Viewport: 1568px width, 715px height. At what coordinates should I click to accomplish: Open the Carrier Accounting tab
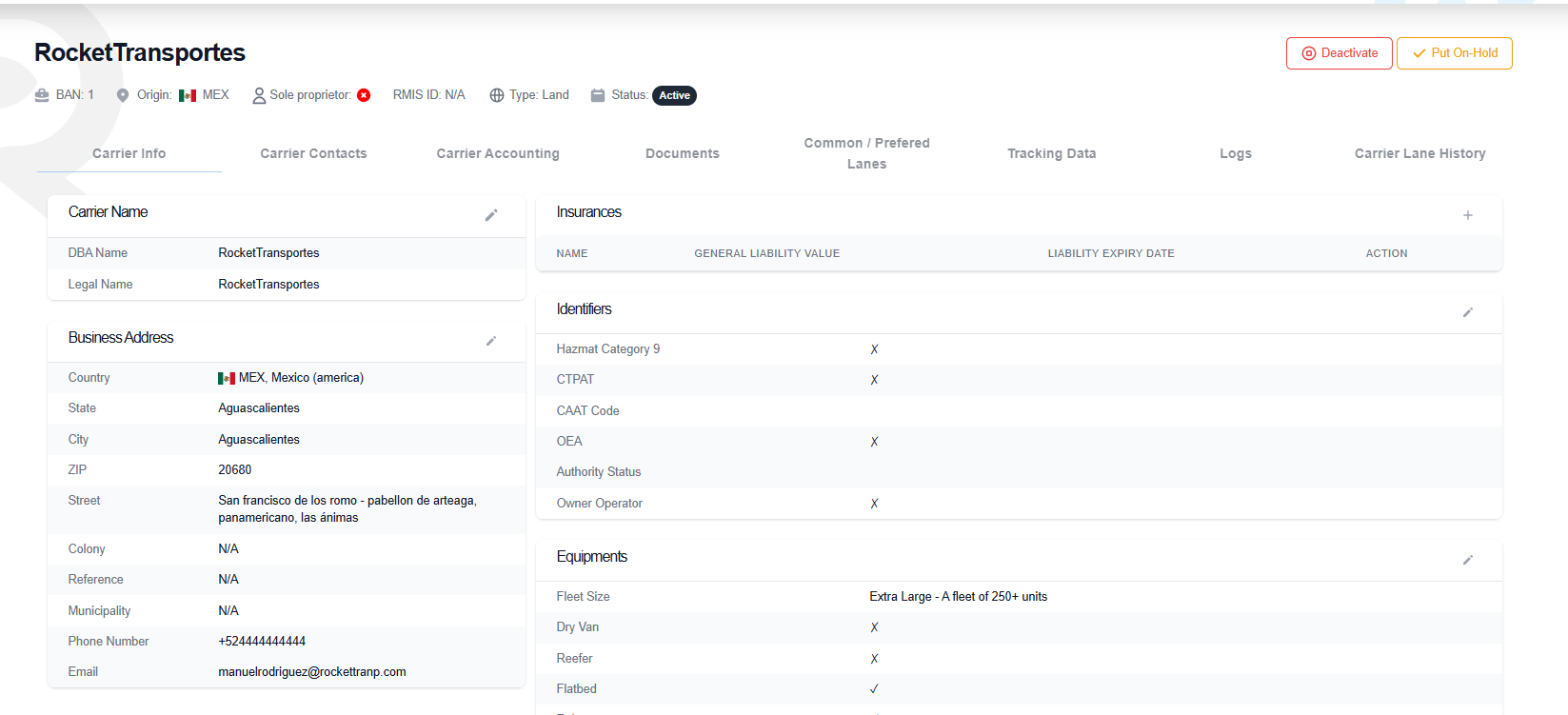click(x=498, y=153)
